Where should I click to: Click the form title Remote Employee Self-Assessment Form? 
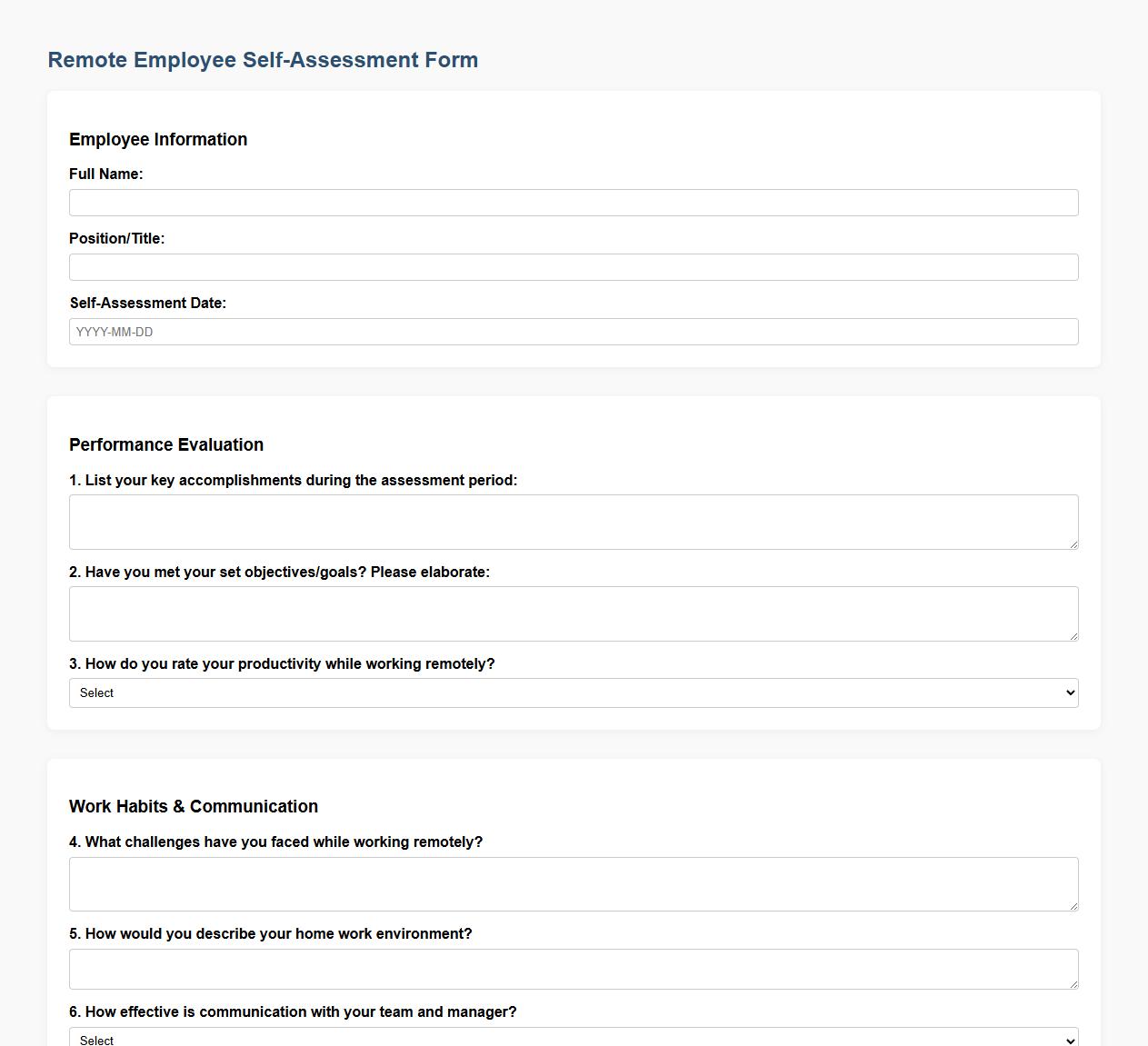click(263, 60)
